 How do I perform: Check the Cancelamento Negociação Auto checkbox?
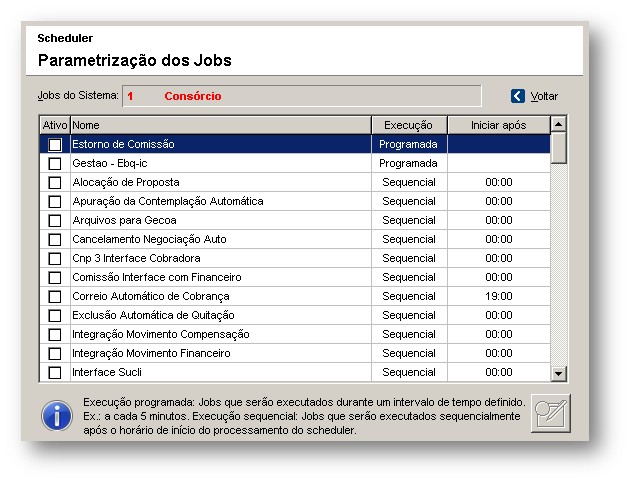(x=55, y=239)
